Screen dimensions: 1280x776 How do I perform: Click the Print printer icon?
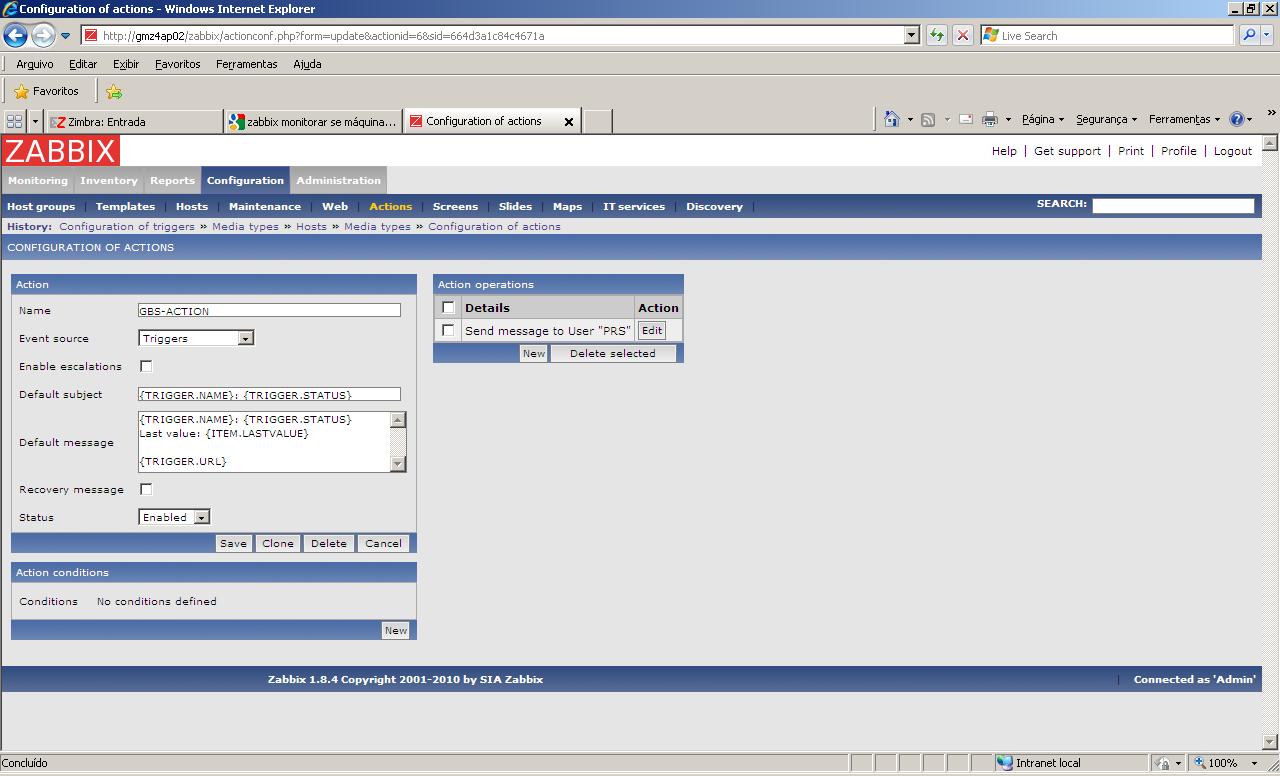click(x=990, y=119)
